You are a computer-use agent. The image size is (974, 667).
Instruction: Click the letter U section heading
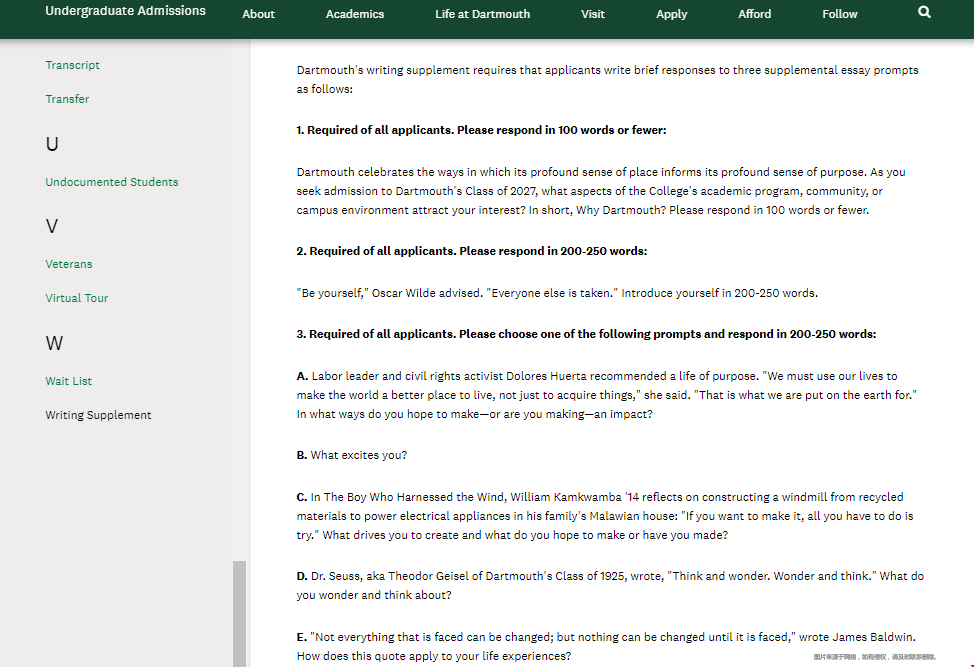click(52, 144)
